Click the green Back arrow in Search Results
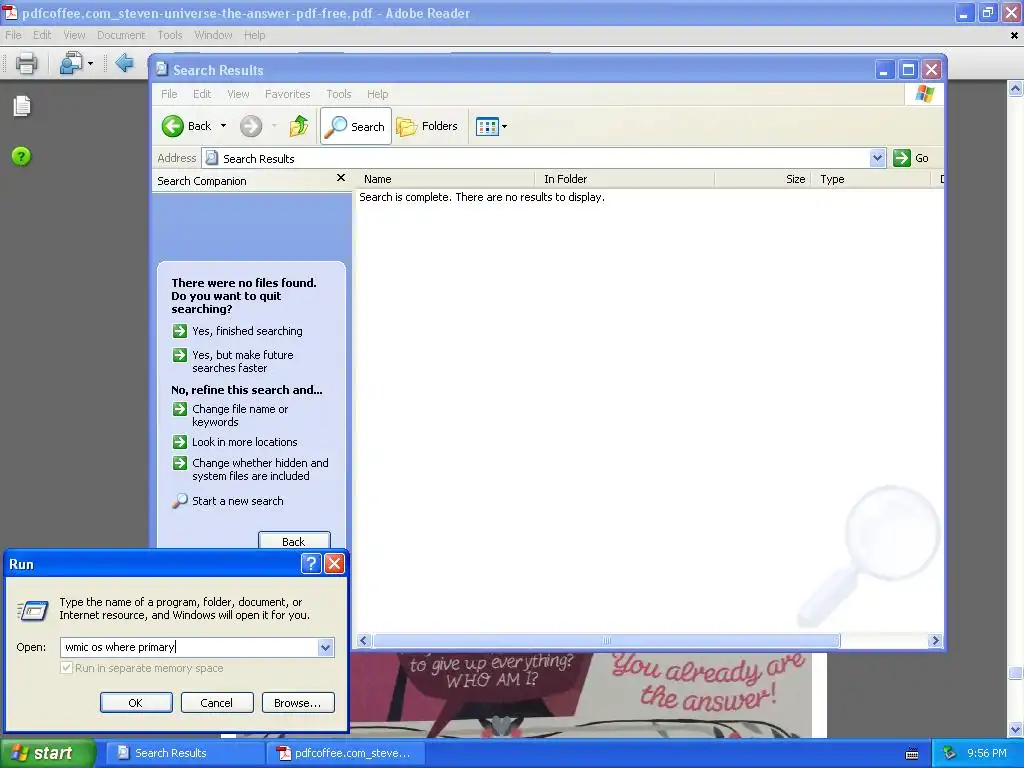This screenshot has height=768, width=1024. (172, 126)
